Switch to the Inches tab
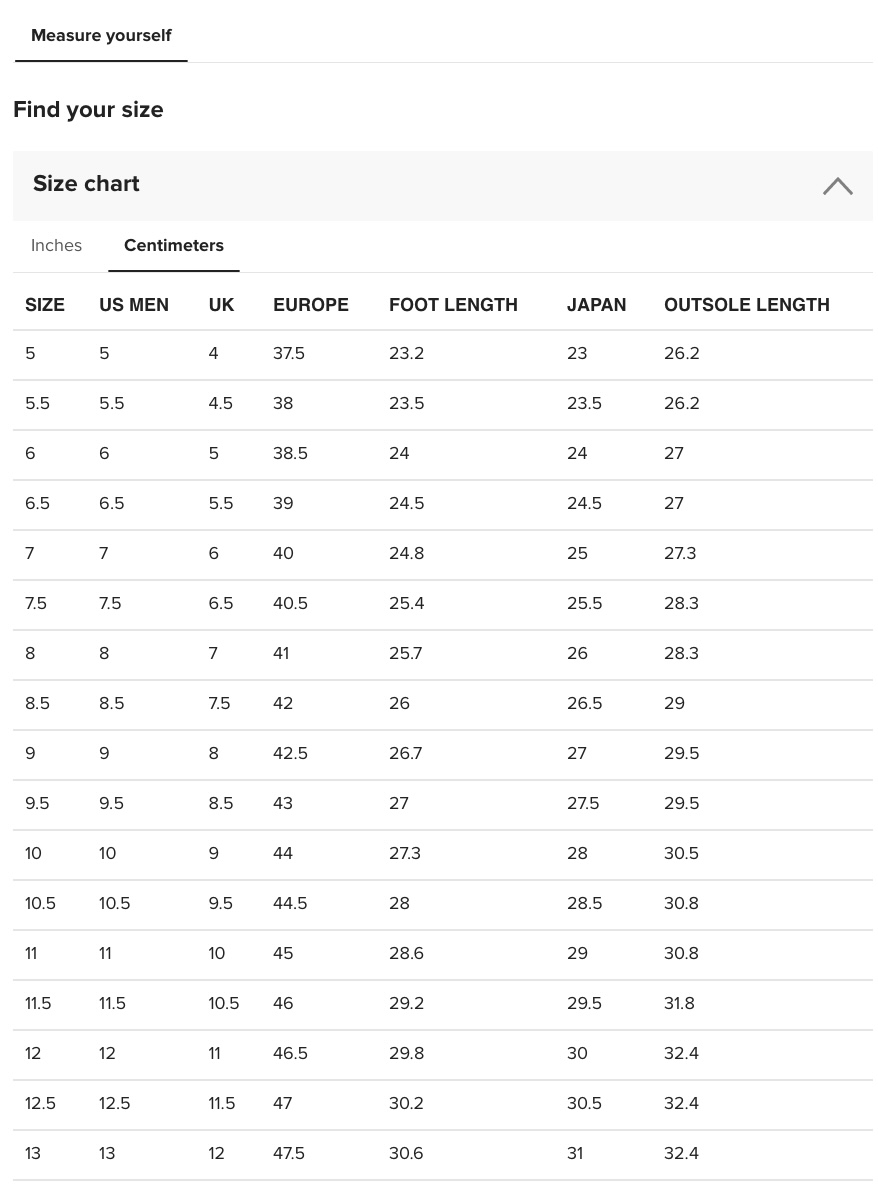878x1204 pixels. (x=56, y=246)
